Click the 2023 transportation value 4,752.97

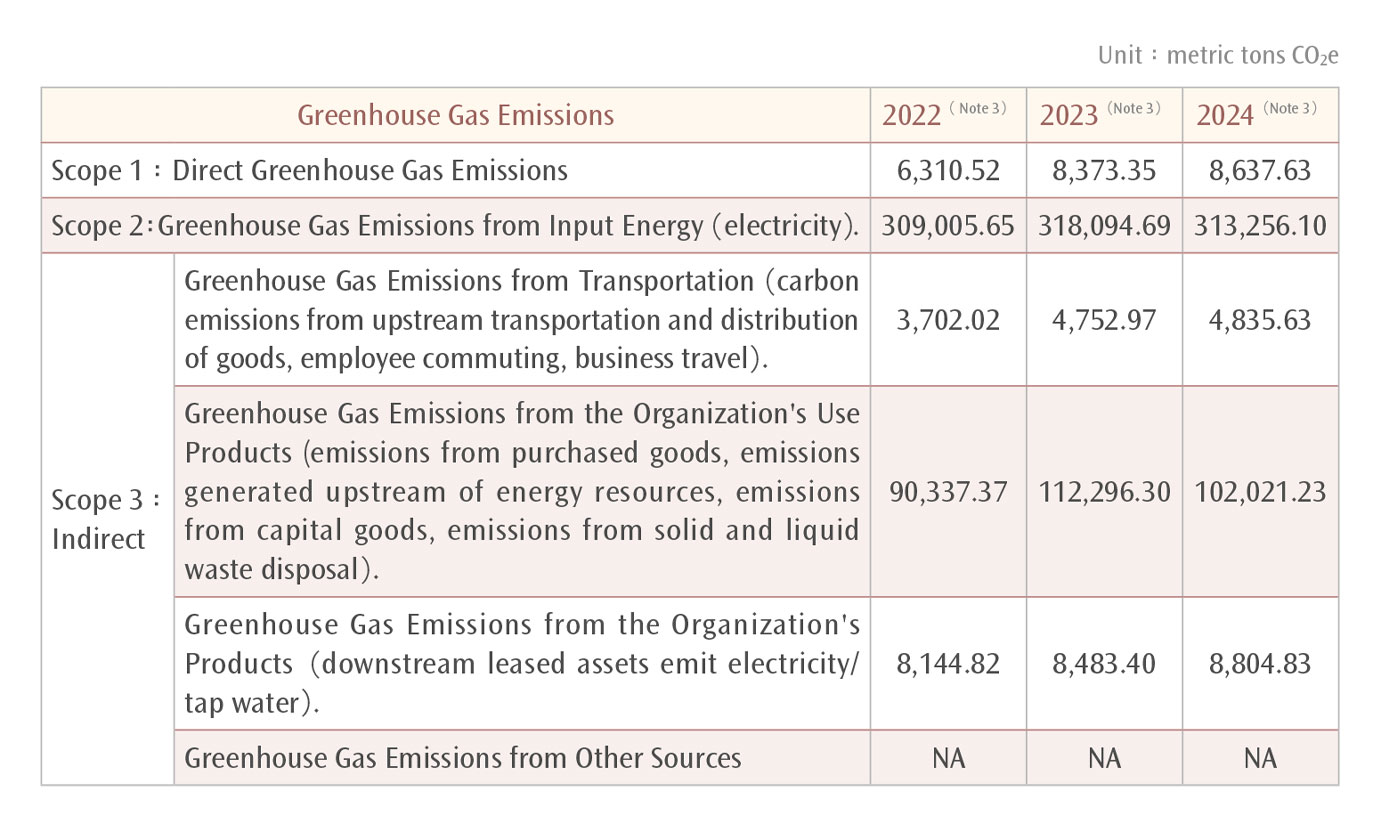(x=1104, y=320)
